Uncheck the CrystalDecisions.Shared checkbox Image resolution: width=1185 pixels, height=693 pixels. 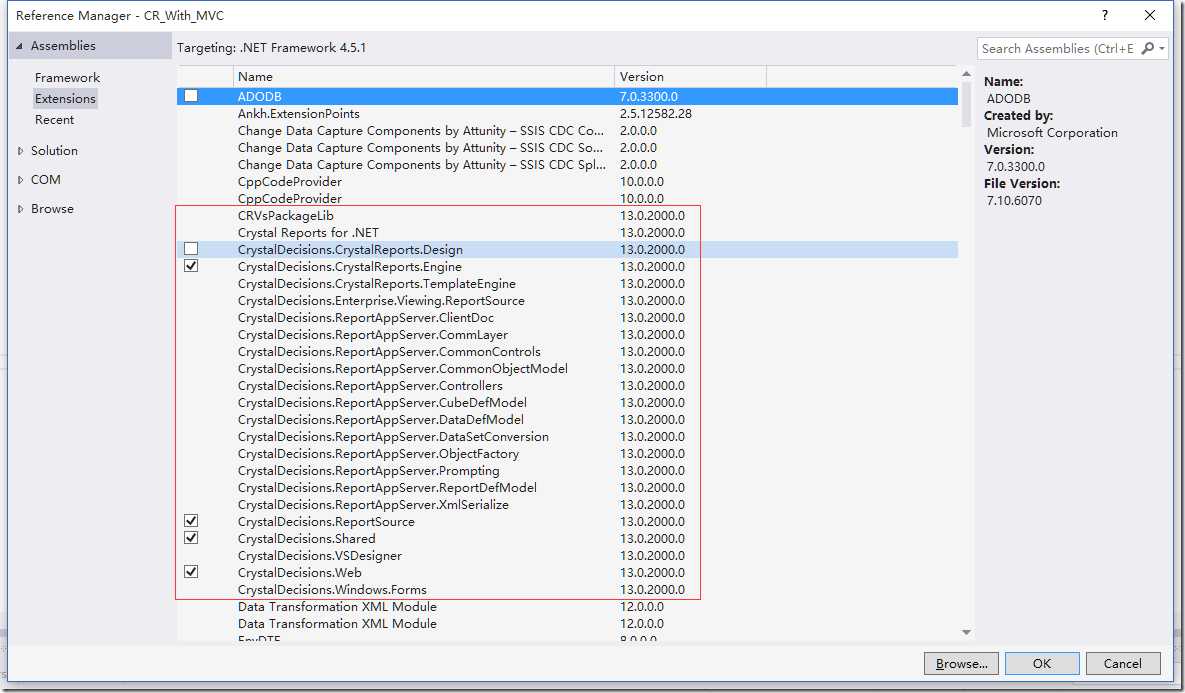(x=191, y=538)
